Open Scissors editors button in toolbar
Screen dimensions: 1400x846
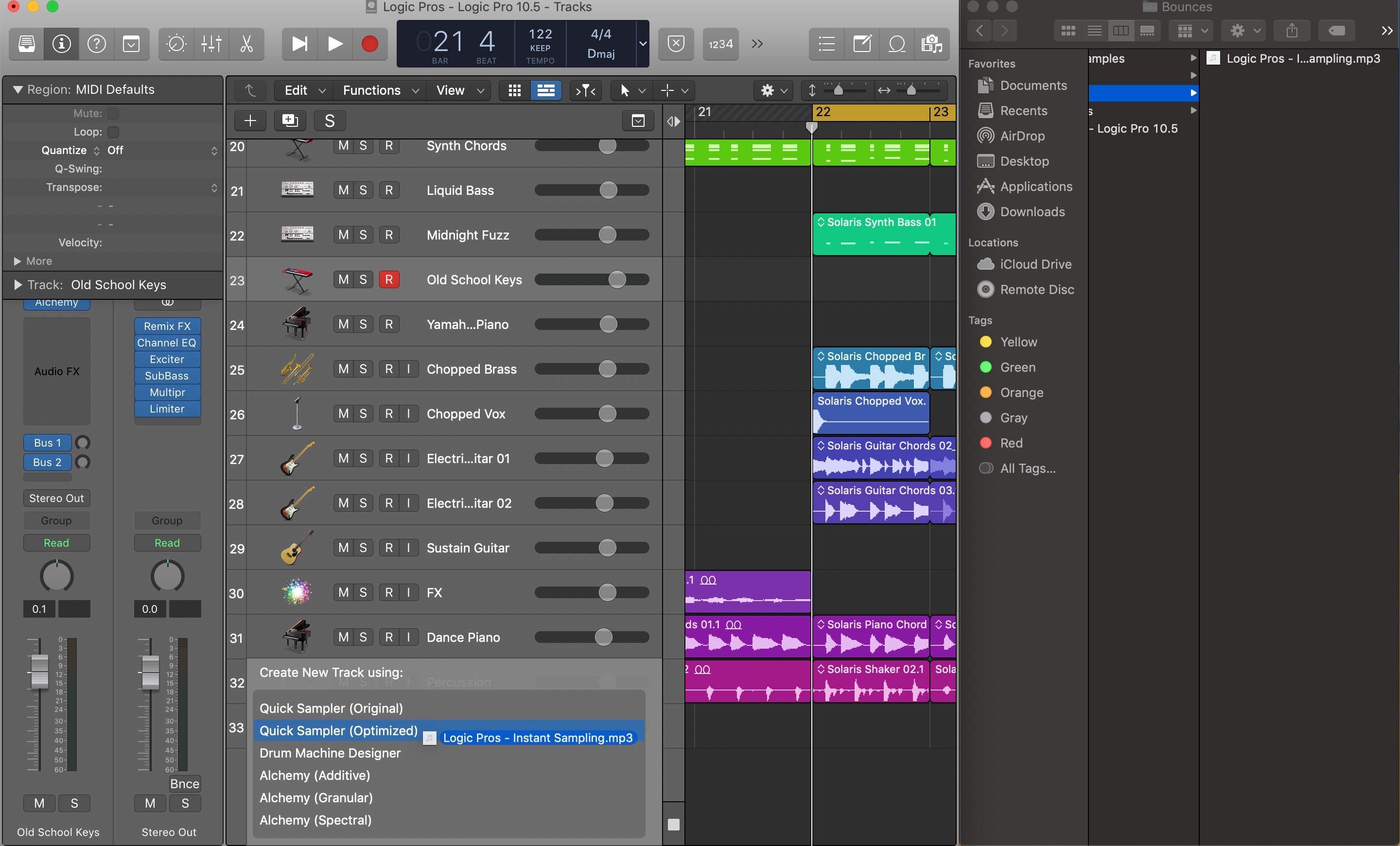tap(246, 44)
